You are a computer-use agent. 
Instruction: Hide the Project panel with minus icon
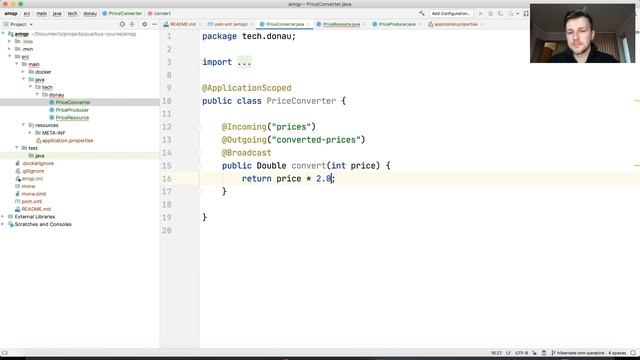coord(154,24)
